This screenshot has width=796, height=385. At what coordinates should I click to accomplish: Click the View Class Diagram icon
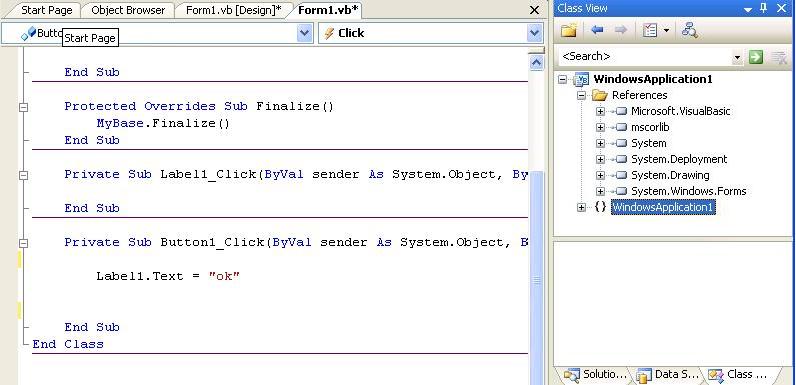coord(689,30)
